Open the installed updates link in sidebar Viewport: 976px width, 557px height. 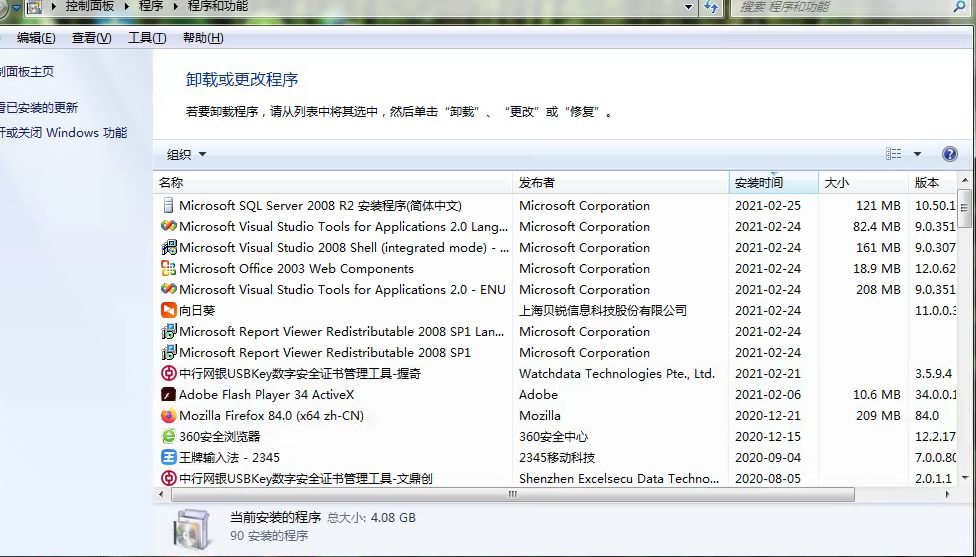[x=39, y=108]
